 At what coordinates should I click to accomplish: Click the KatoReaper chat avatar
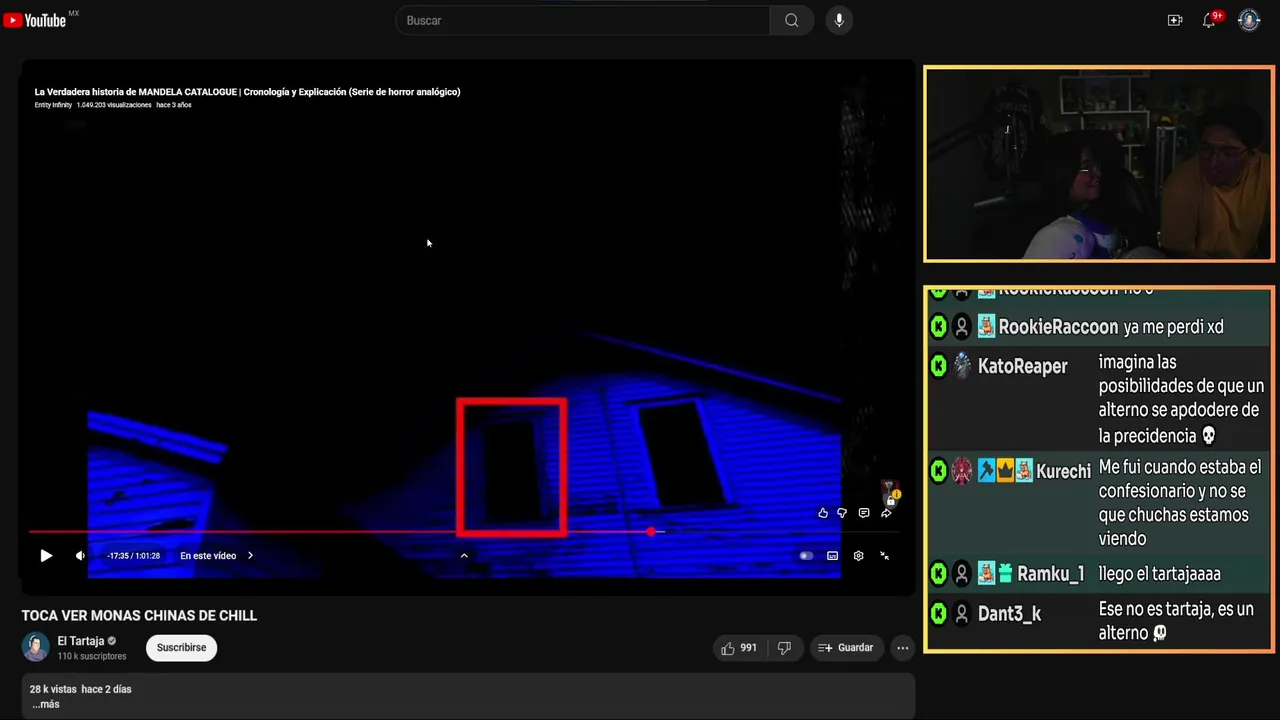962,366
